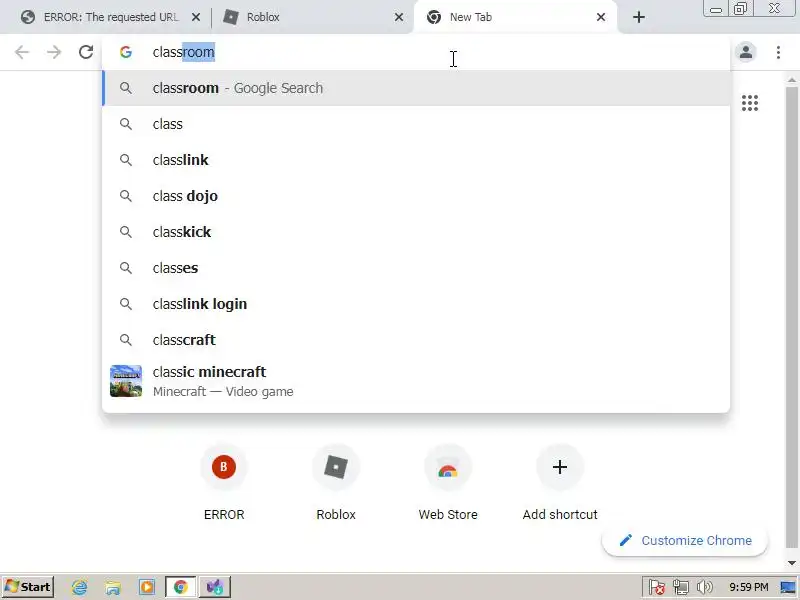Choose the 'classes' suggestion
The image size is (800, 600).
(x=416, y=268)
